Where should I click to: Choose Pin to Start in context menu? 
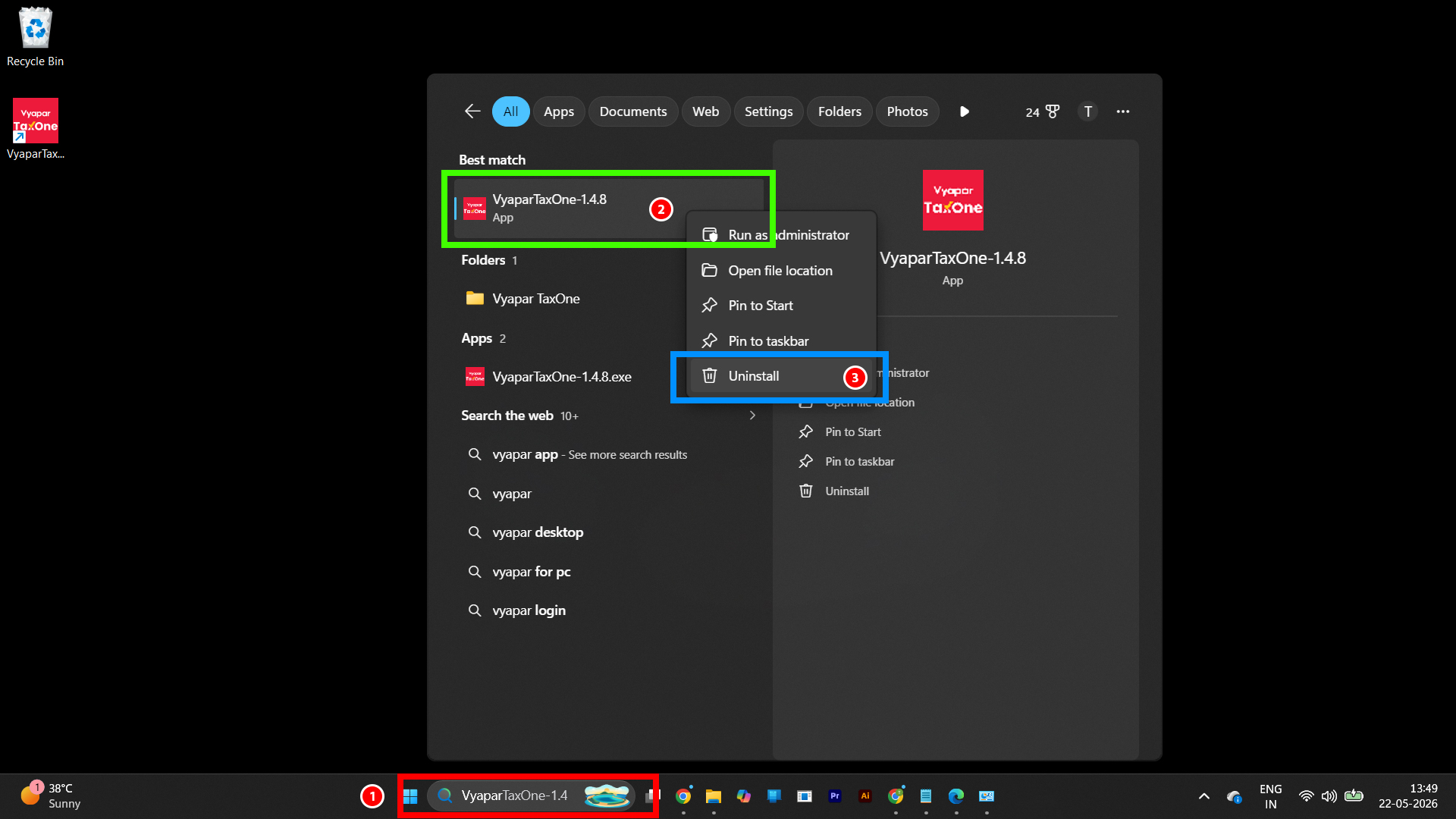781,306
